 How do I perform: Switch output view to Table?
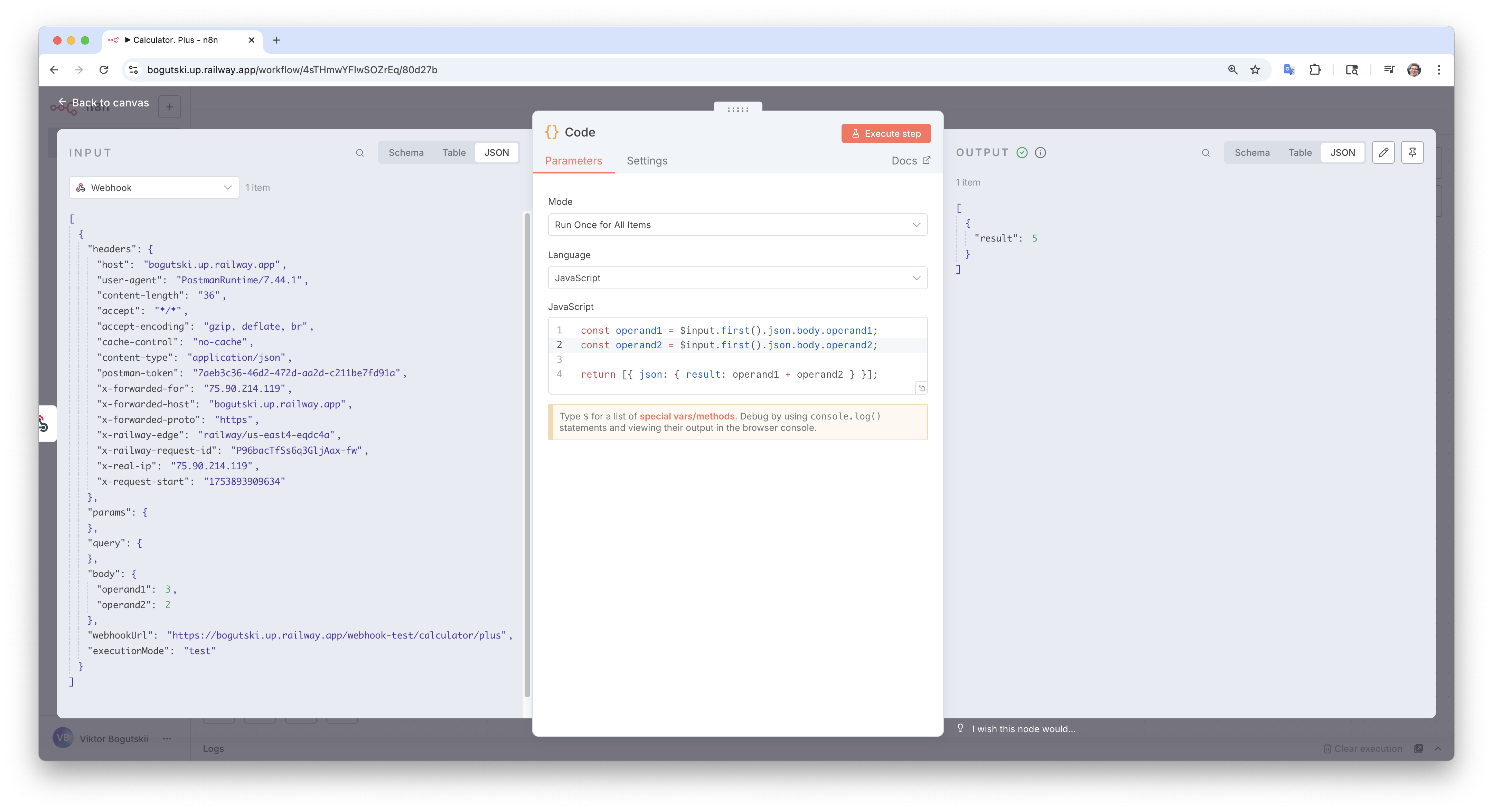coord(1299,152)
